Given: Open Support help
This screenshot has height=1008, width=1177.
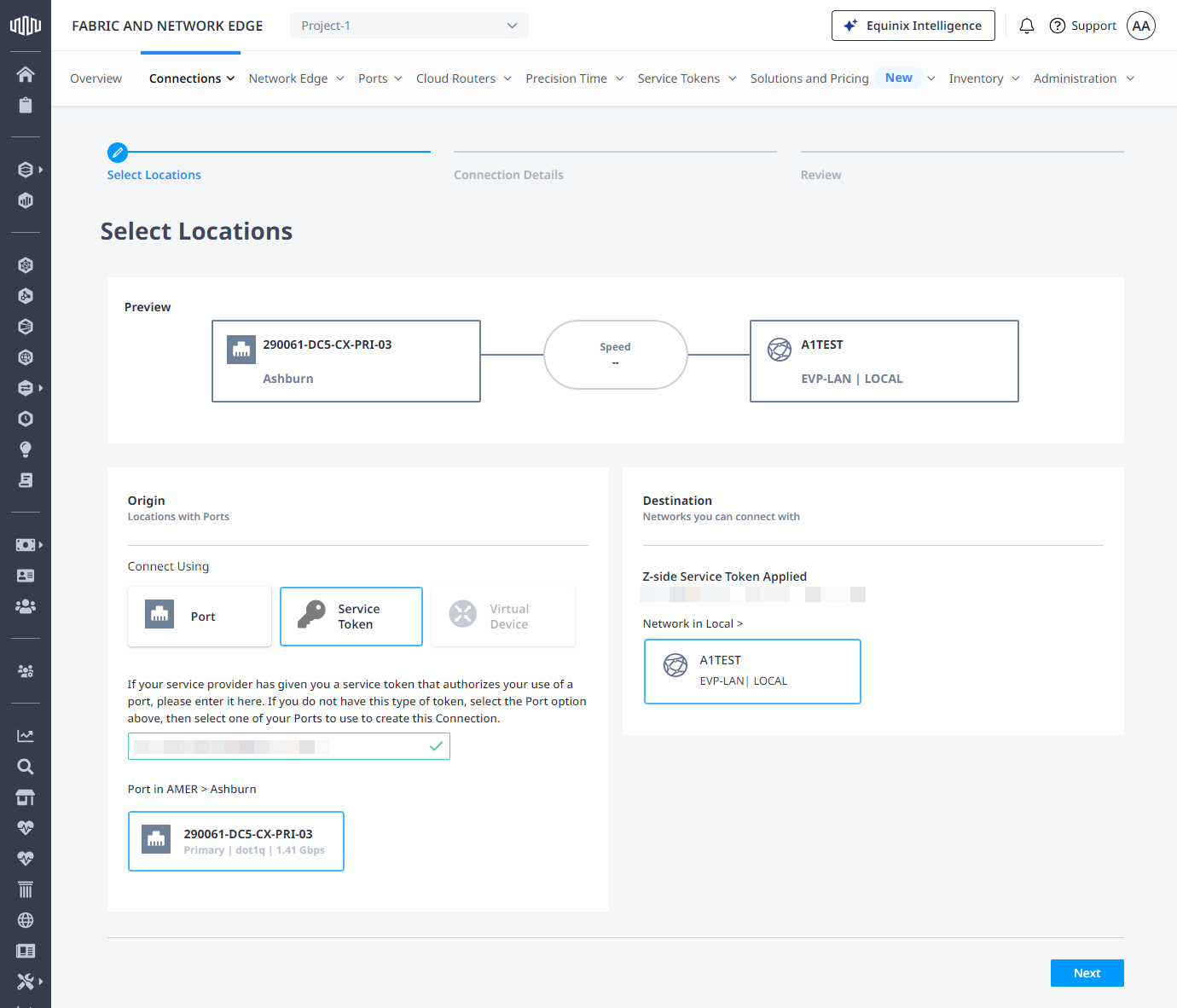Looking at the screenshot, I should (x=1083, y=26).
